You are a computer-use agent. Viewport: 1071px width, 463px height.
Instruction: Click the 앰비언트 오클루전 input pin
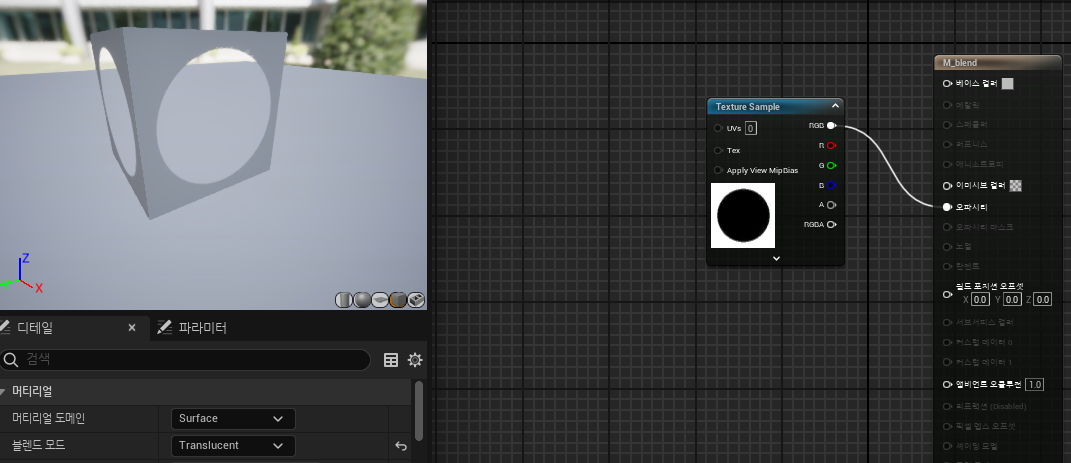(x=947, y=384)
